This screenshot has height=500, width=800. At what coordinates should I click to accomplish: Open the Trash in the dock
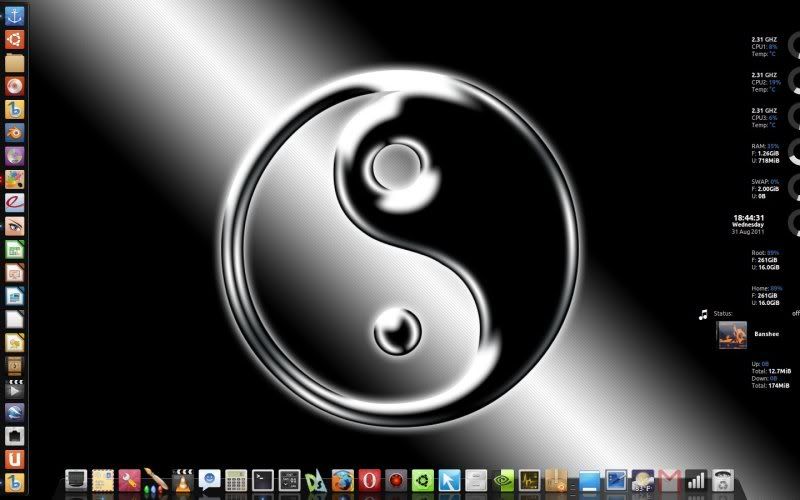click(x=722, y=481)
